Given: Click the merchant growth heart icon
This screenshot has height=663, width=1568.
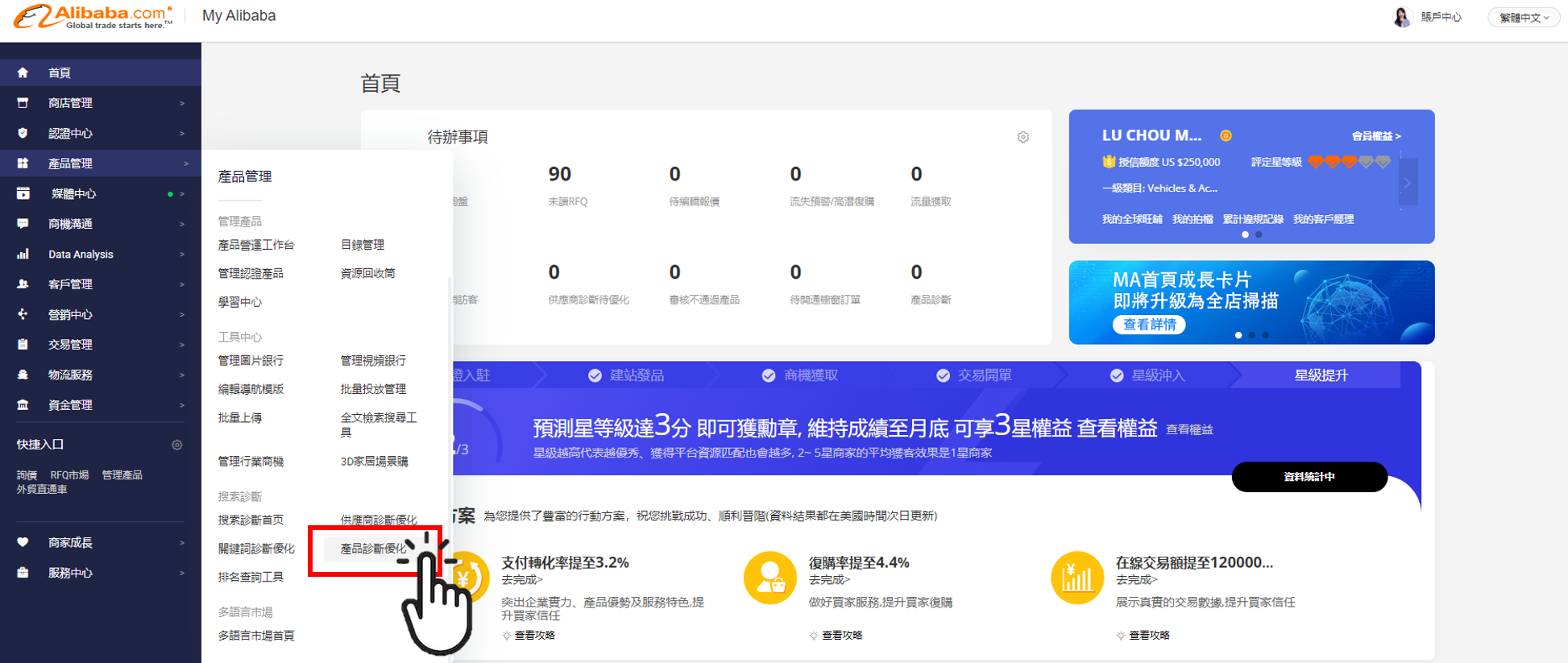Looking at the screenshot, I should (x=23, y=542).
